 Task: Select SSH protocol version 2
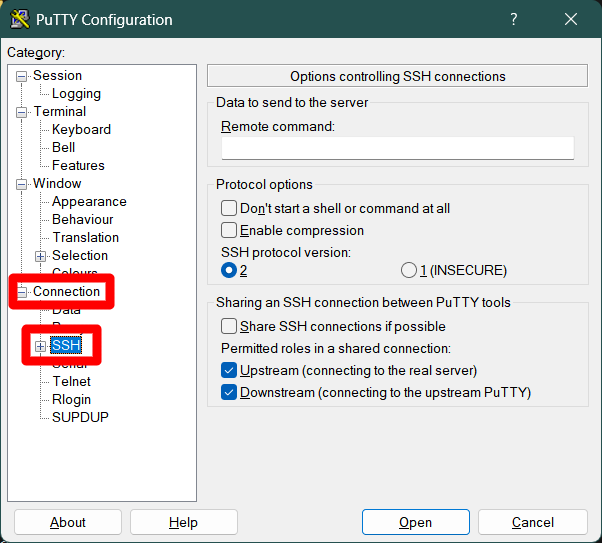229,270
